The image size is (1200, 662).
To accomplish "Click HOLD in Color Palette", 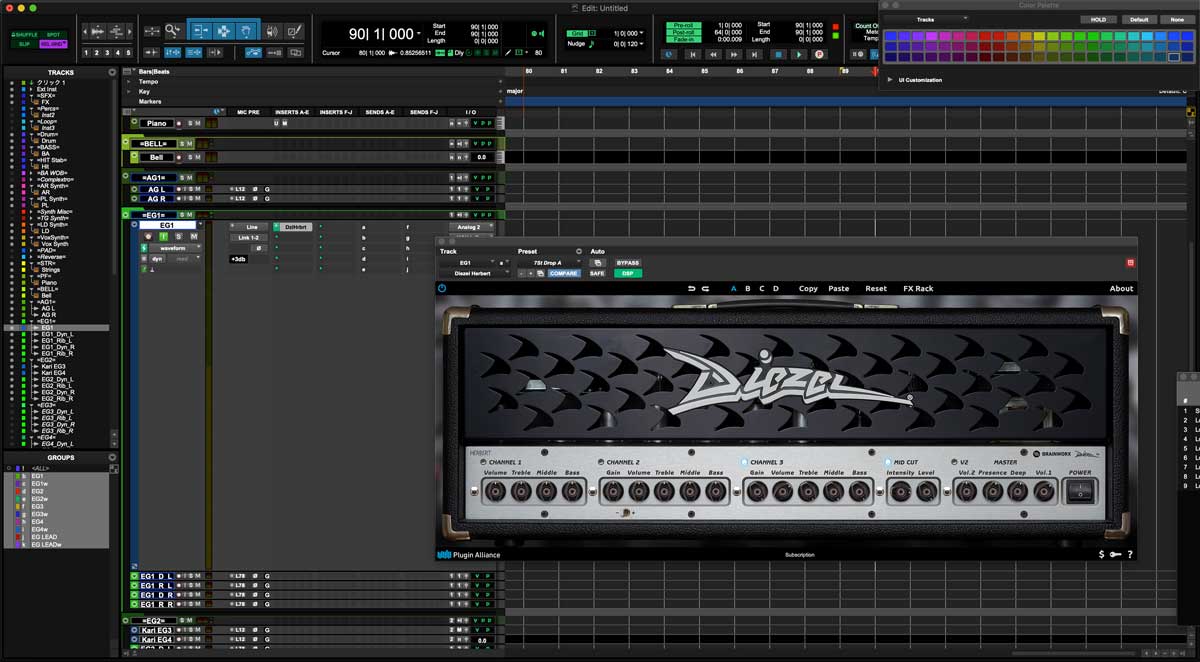I will click(1099, 20).
